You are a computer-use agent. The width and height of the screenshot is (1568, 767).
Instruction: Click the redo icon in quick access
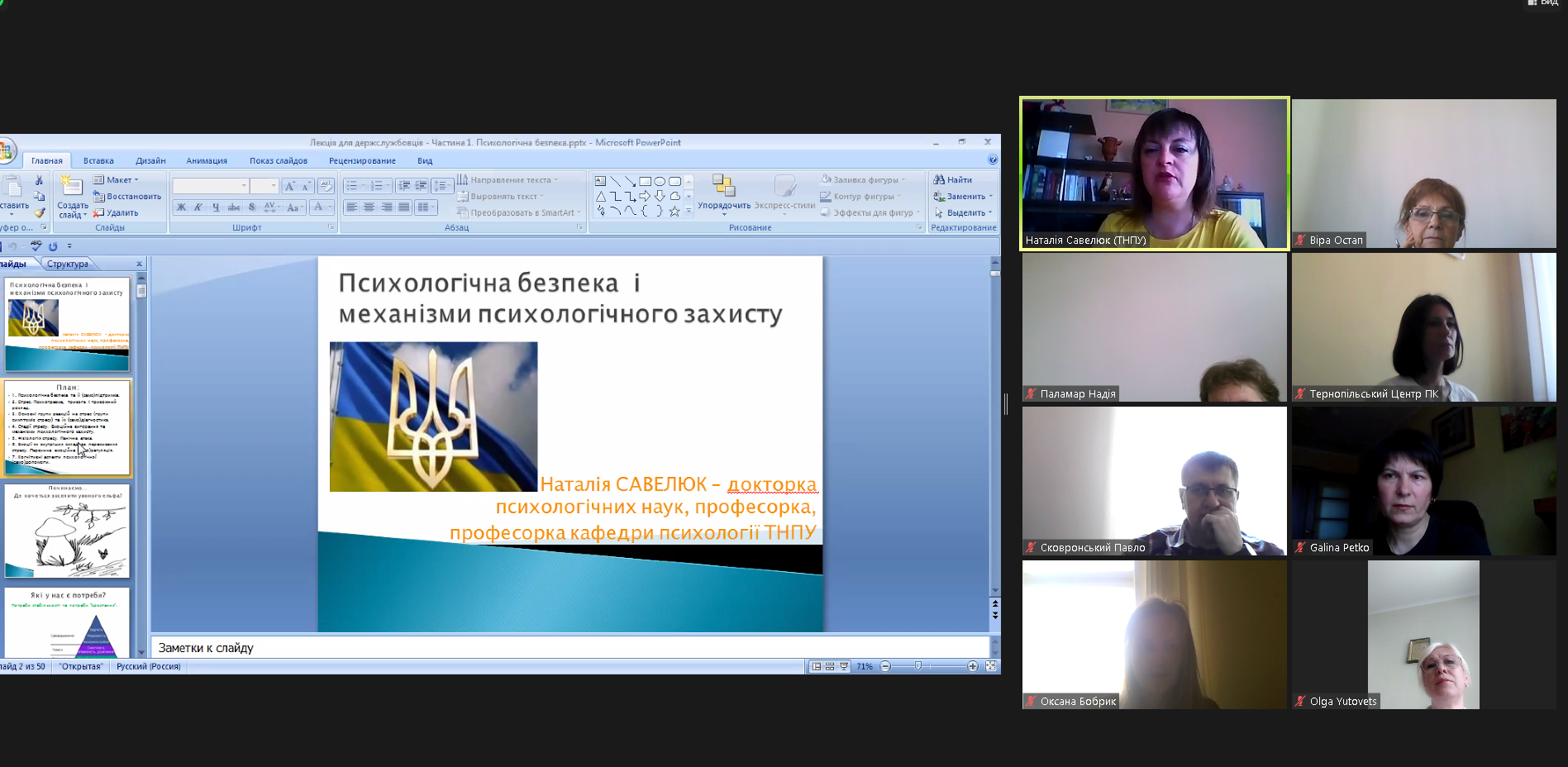53,246
